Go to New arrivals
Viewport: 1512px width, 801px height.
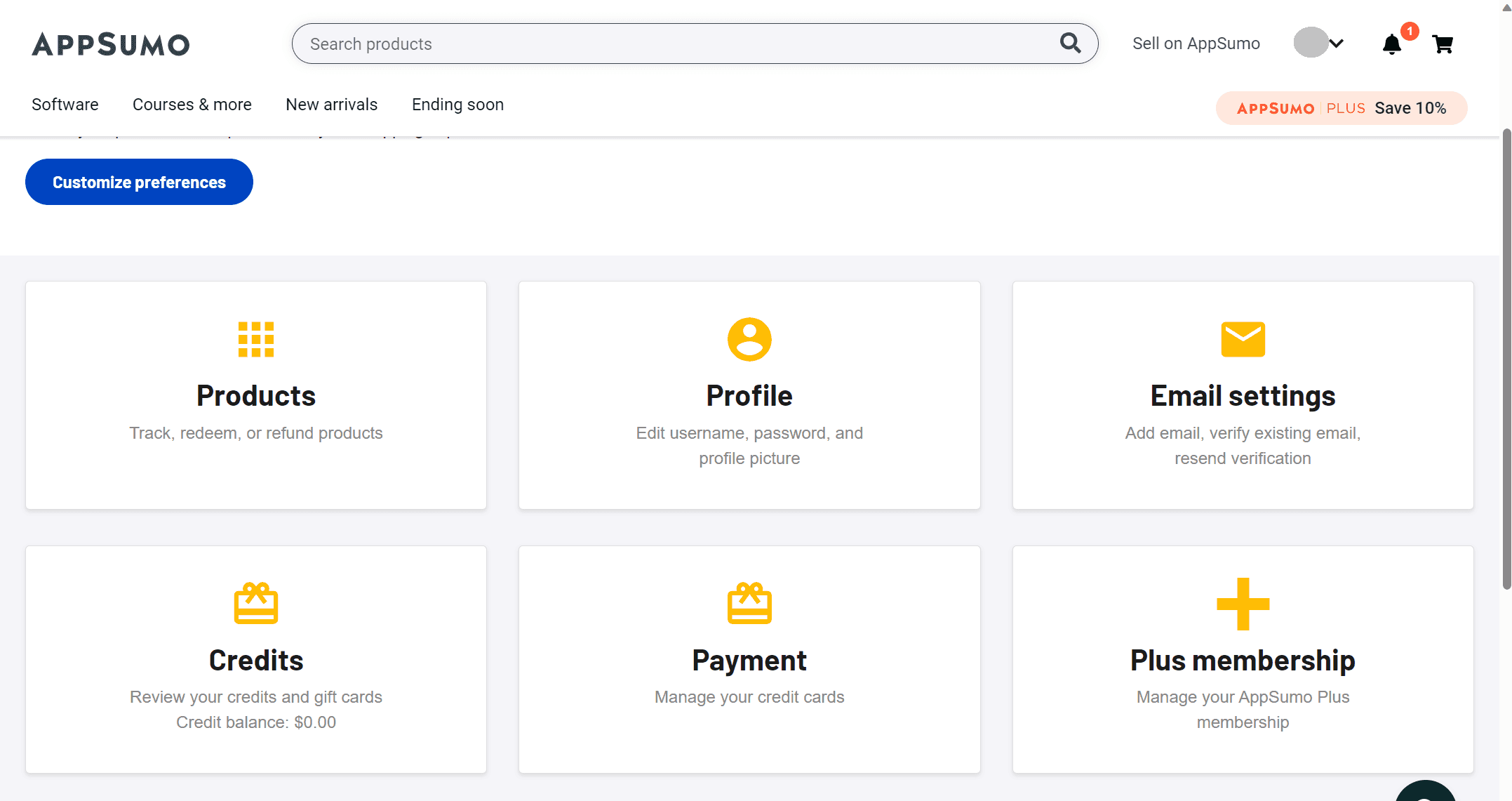pos(332,105)
